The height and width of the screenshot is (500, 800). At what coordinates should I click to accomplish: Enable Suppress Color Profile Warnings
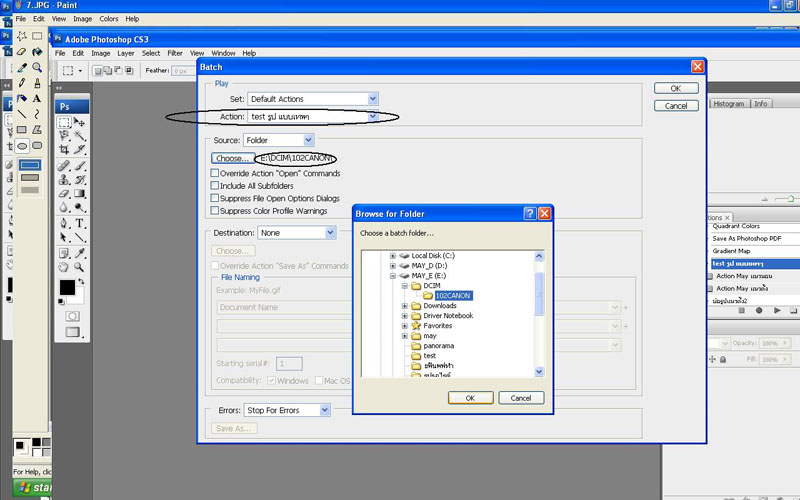pos(215,210)
